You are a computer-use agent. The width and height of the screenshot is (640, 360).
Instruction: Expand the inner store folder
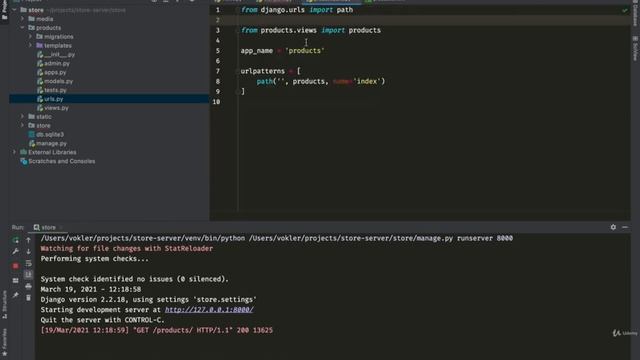pyautogui.click(x=22, y=125)
